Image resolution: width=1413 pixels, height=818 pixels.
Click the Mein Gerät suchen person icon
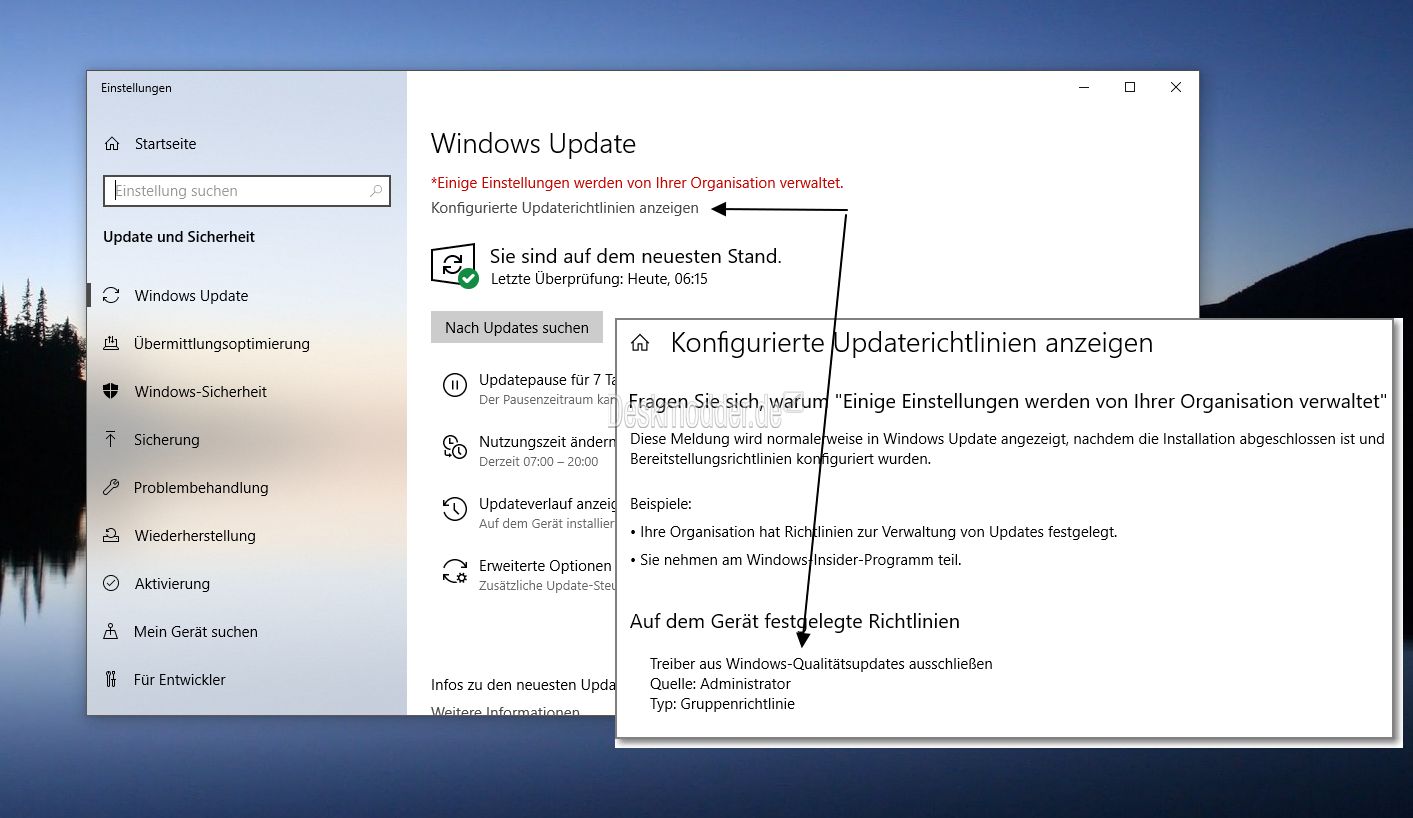pyautogui.click(x=111, y=632)
